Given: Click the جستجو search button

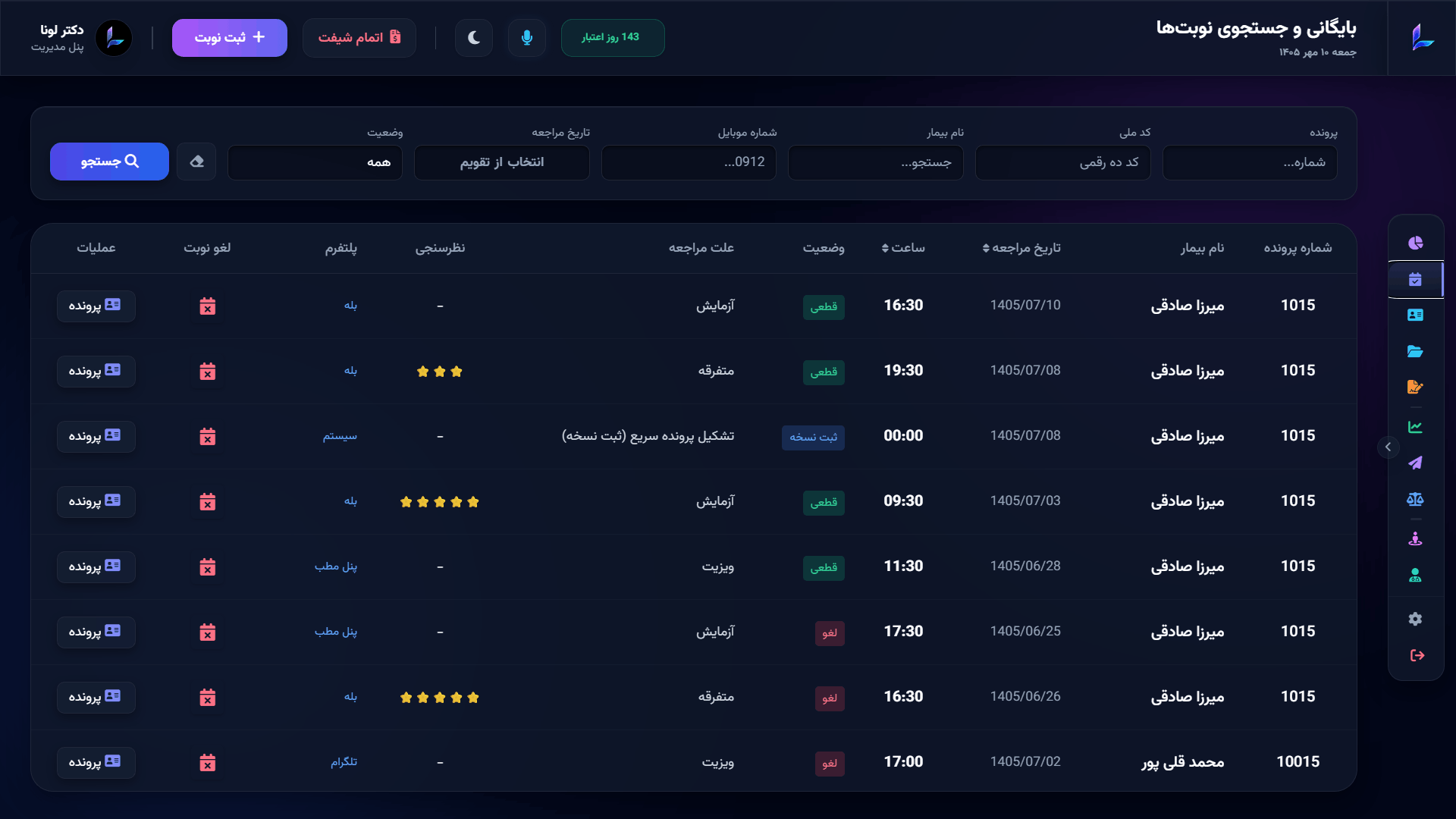Looking at the screenshot, I should click(x=109, y=162).
